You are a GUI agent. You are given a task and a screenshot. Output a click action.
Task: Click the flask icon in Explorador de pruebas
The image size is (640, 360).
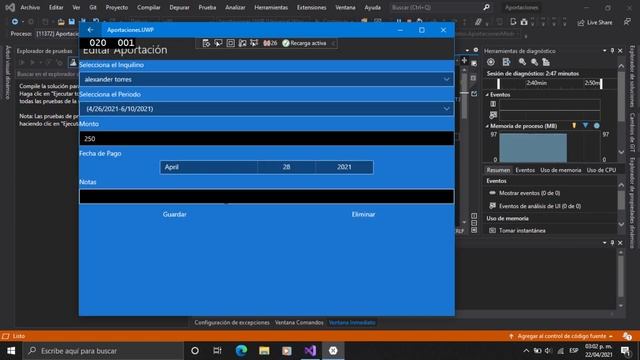[73, 62]
